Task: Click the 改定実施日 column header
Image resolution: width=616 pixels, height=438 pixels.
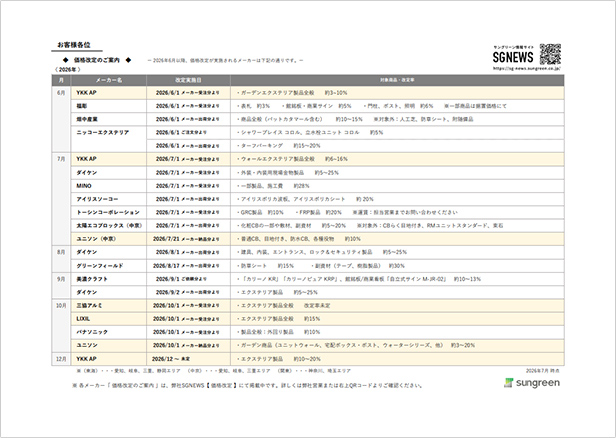Action: pyautogui.click(x=188, y=80)
